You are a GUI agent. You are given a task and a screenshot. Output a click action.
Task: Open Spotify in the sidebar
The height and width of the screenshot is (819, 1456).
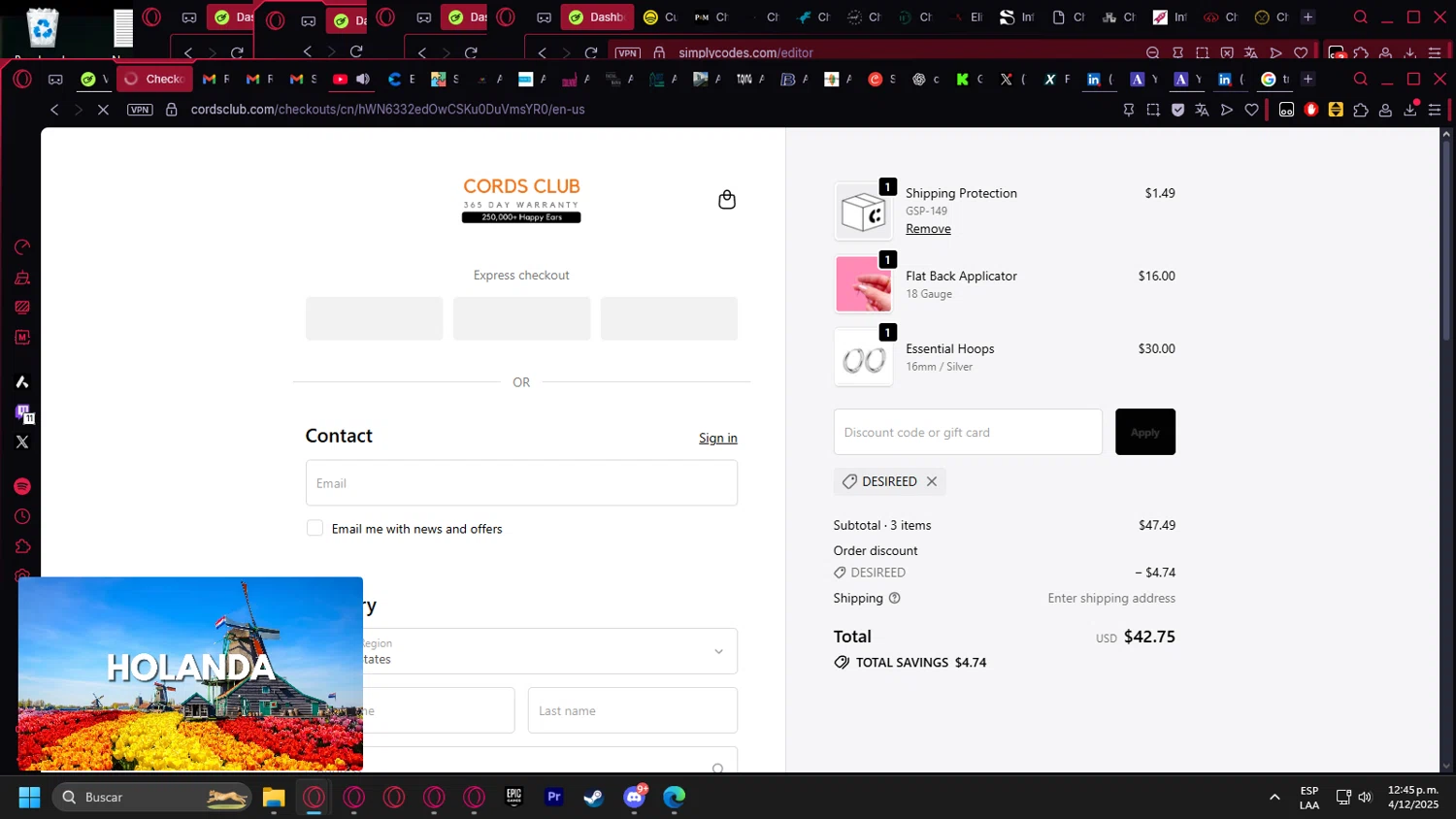click(22, 486)
